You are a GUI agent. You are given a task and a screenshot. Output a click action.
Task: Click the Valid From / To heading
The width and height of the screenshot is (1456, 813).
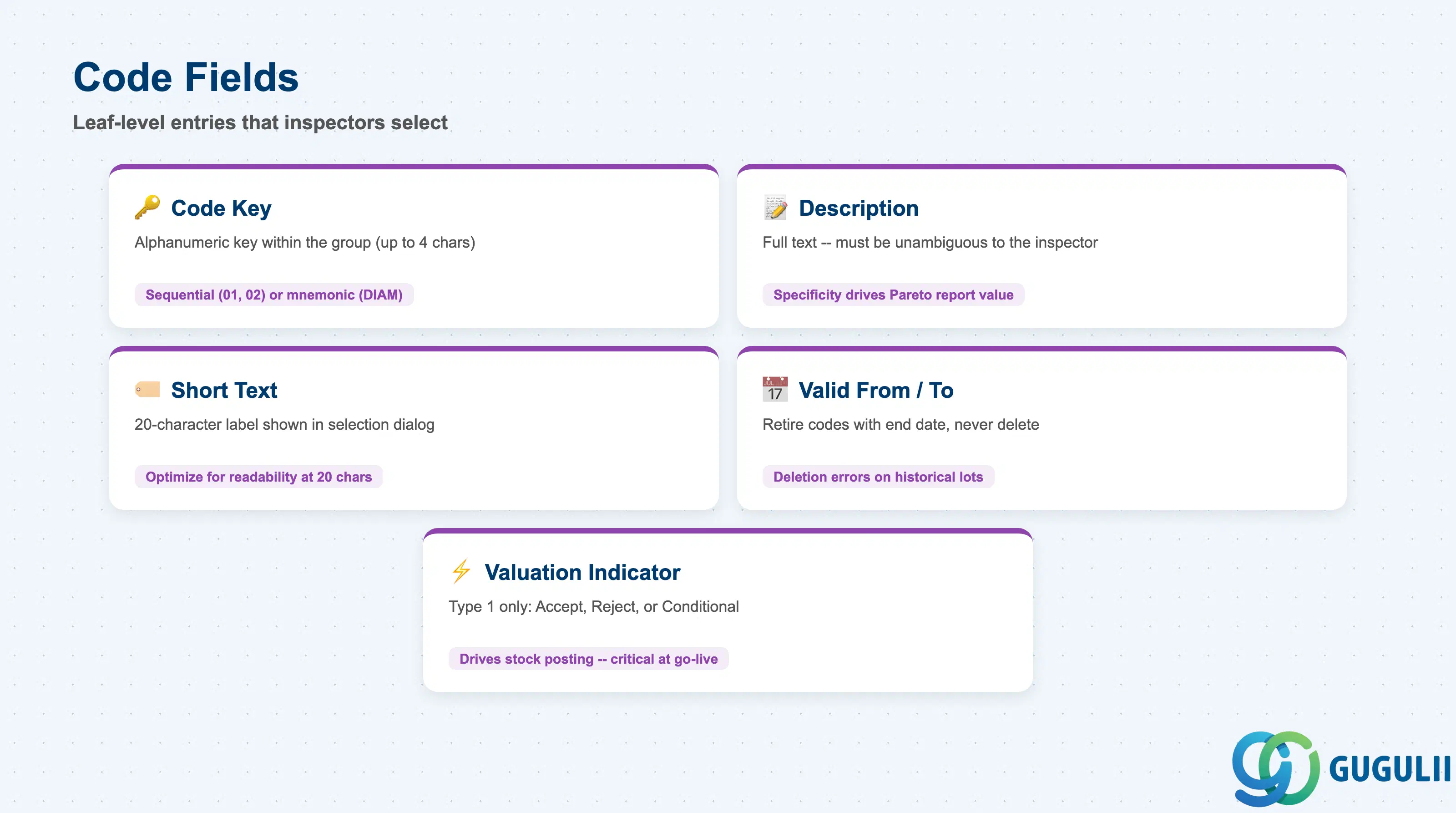[876, 390]
